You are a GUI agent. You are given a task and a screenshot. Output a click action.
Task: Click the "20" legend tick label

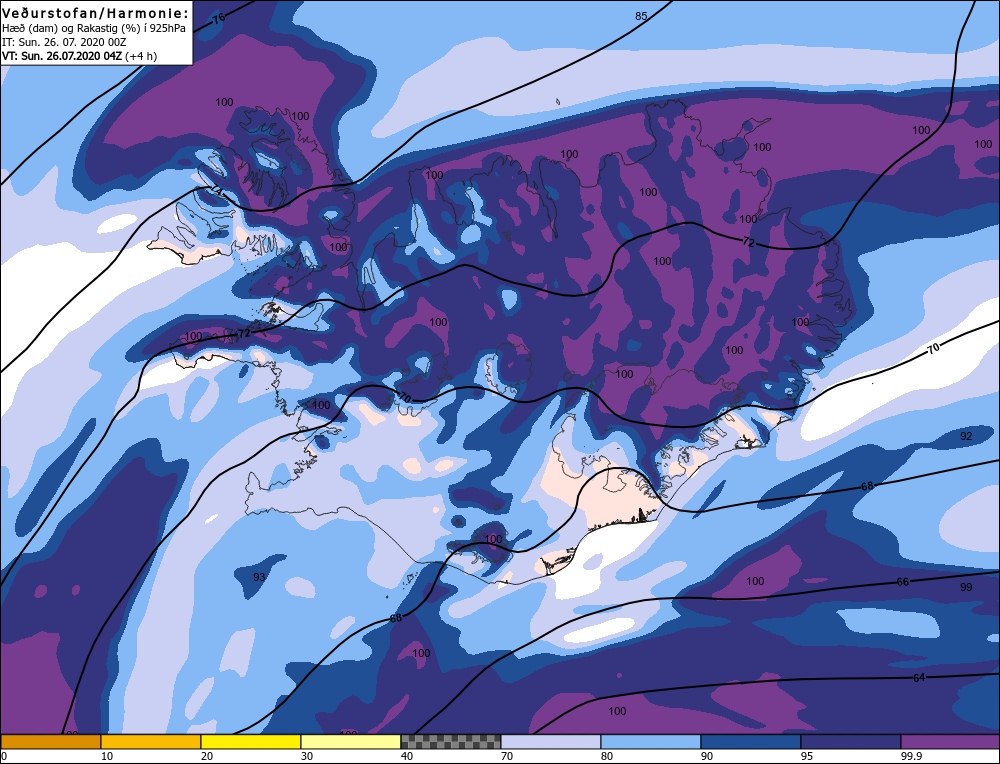(207, 756)
